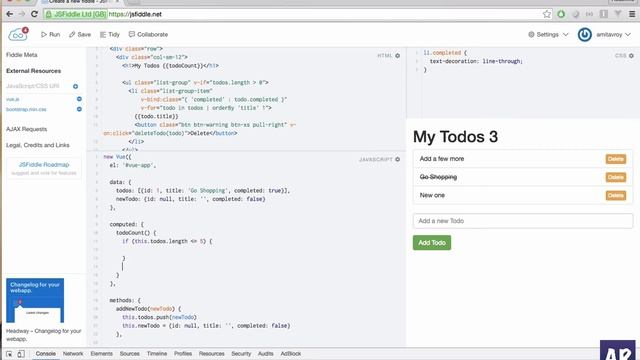Click the Add Todo button
Image resolution: width=640 pixels, height=360 pixels.
point(432,242)
